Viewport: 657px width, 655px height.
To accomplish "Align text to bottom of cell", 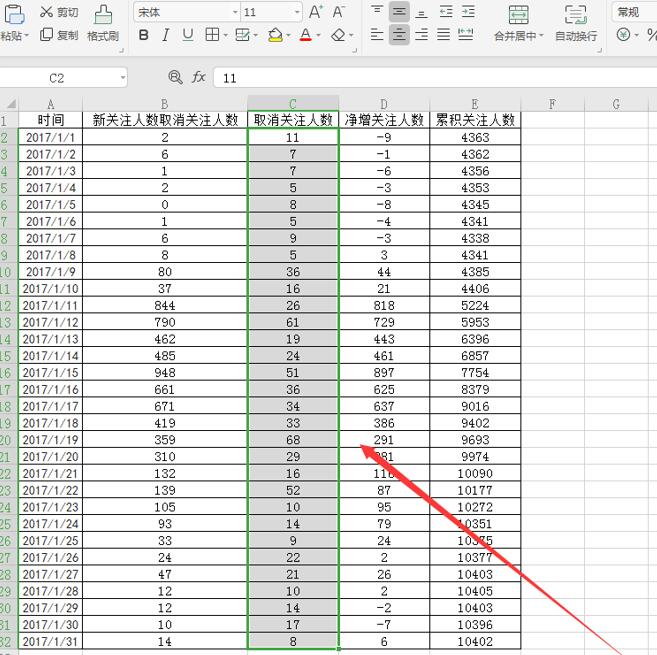I will coord(422,12).
